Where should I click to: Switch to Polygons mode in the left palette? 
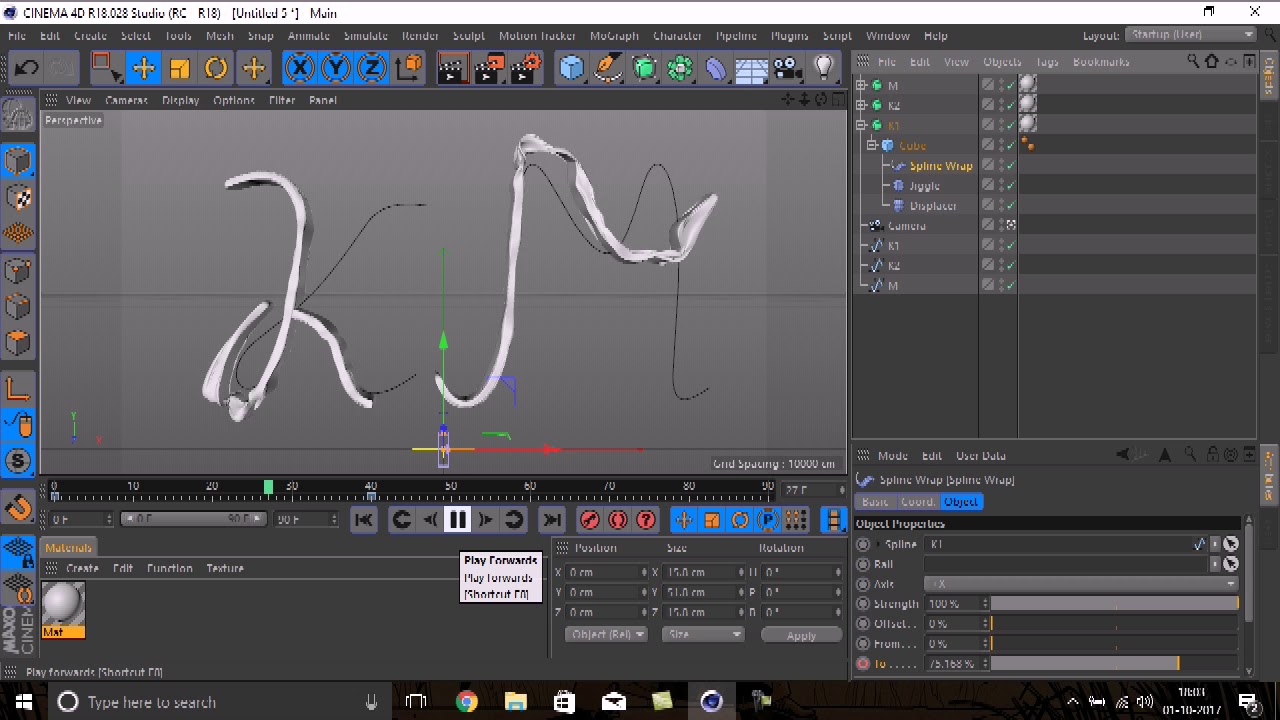click(18, 343)
